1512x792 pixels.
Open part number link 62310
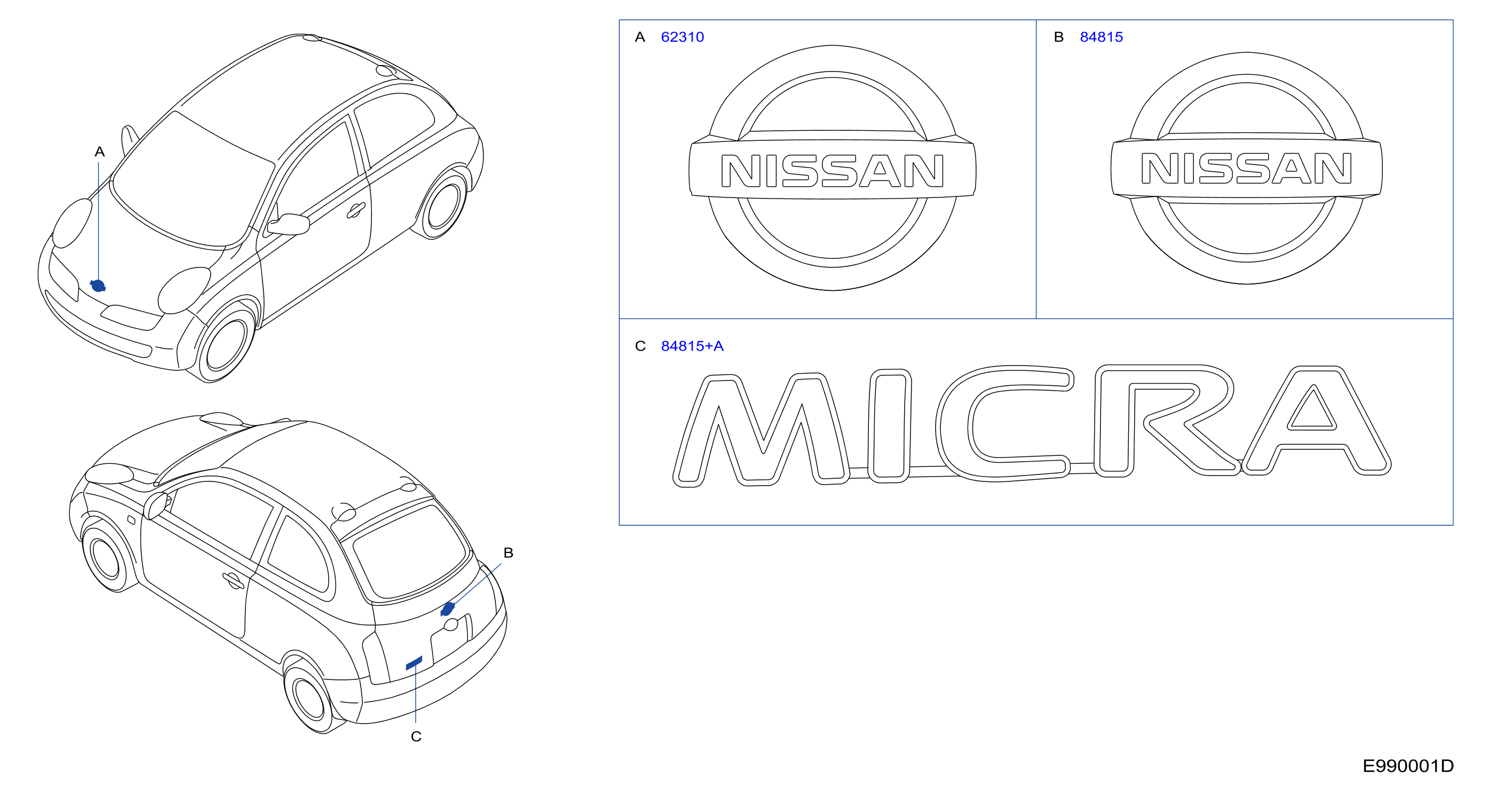pos(682,37)
